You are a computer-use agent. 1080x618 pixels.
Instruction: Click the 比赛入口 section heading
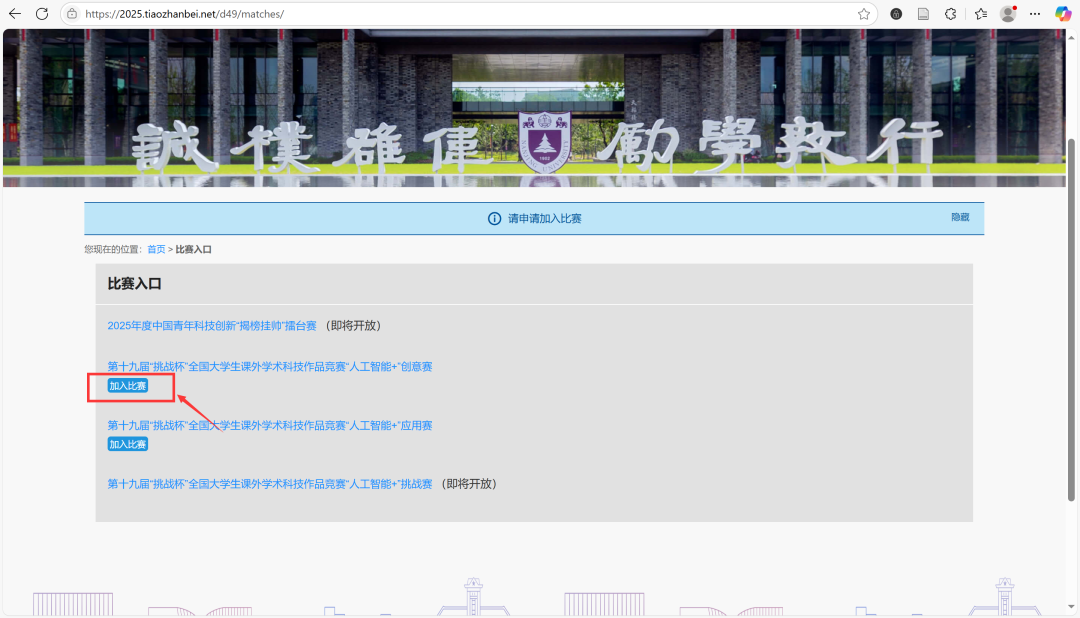pos(134,284)
